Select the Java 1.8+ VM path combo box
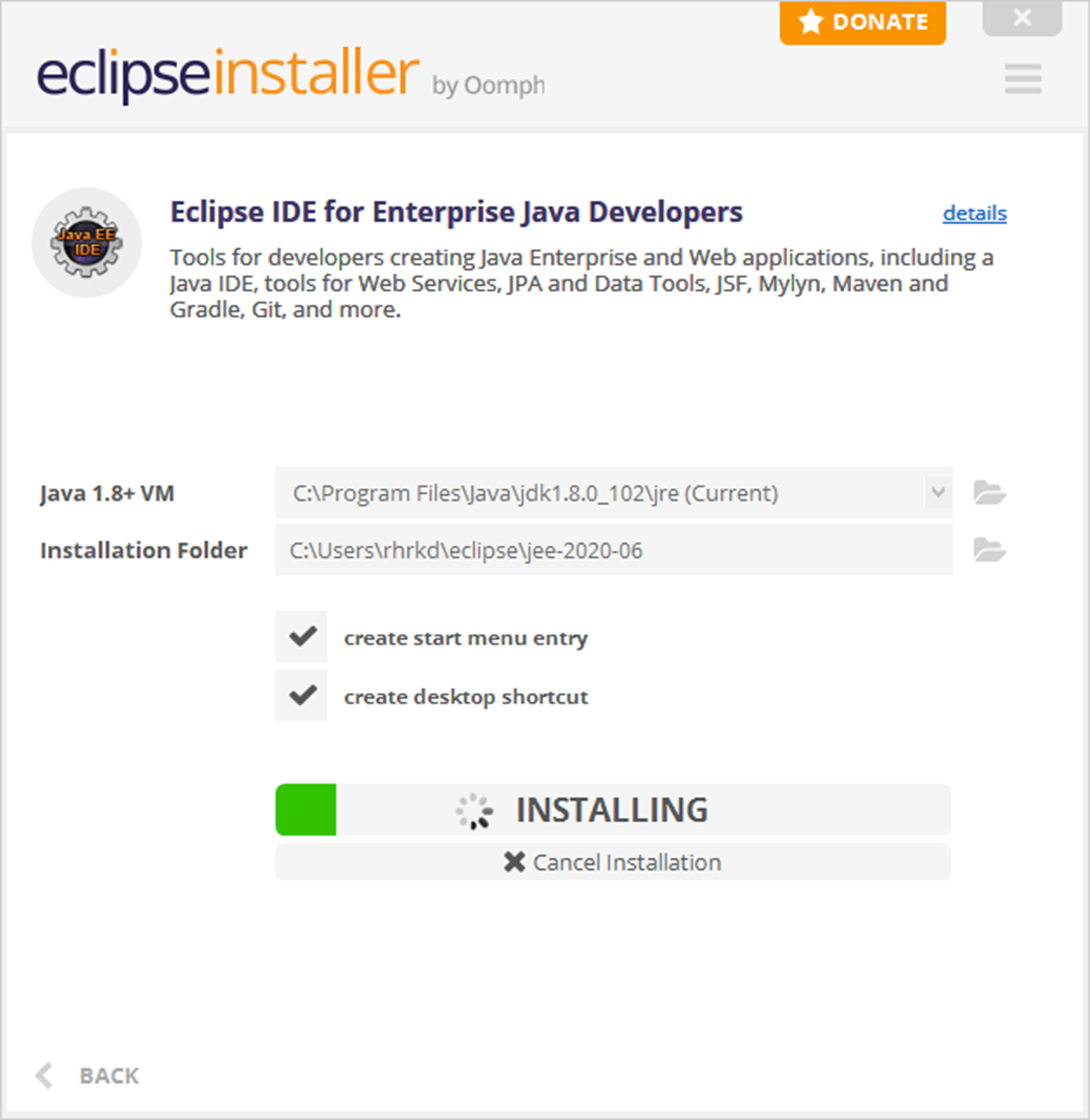The height and width of the screenshot is (1120, 1090). point(614,493)
